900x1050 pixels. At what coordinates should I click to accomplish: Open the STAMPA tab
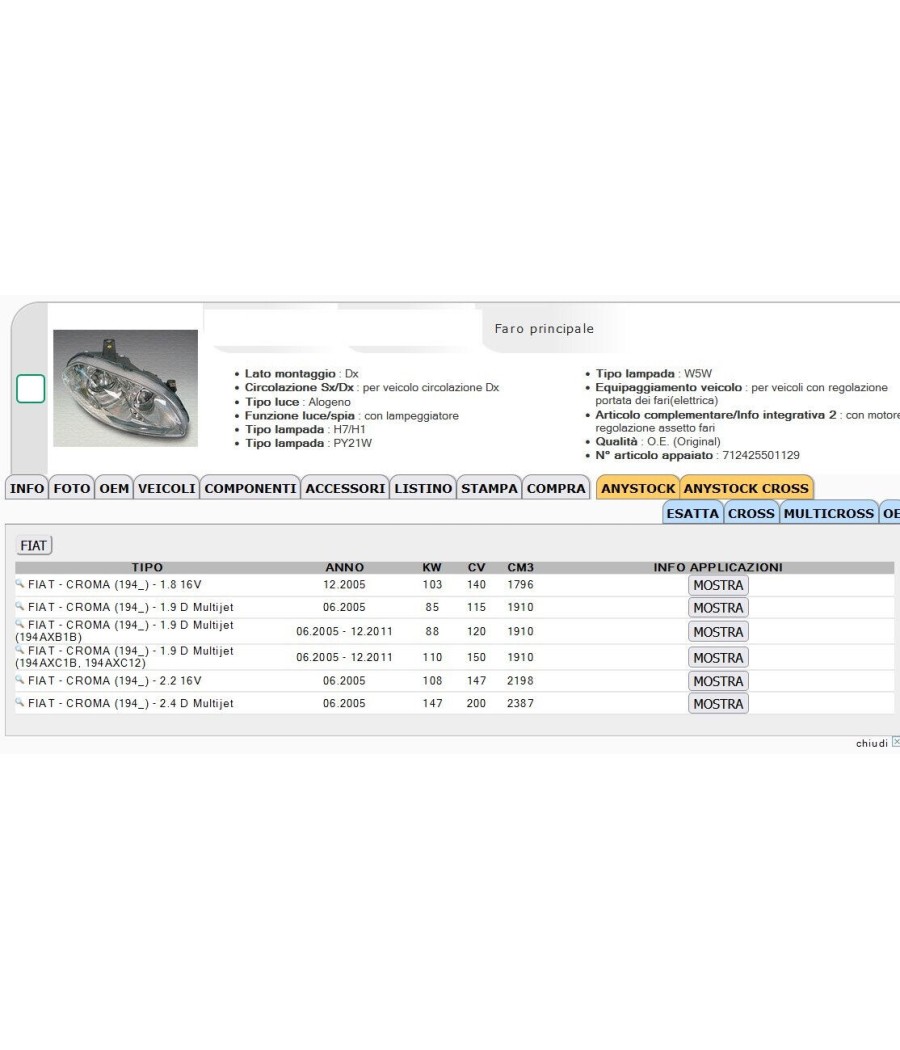[490, 488]
